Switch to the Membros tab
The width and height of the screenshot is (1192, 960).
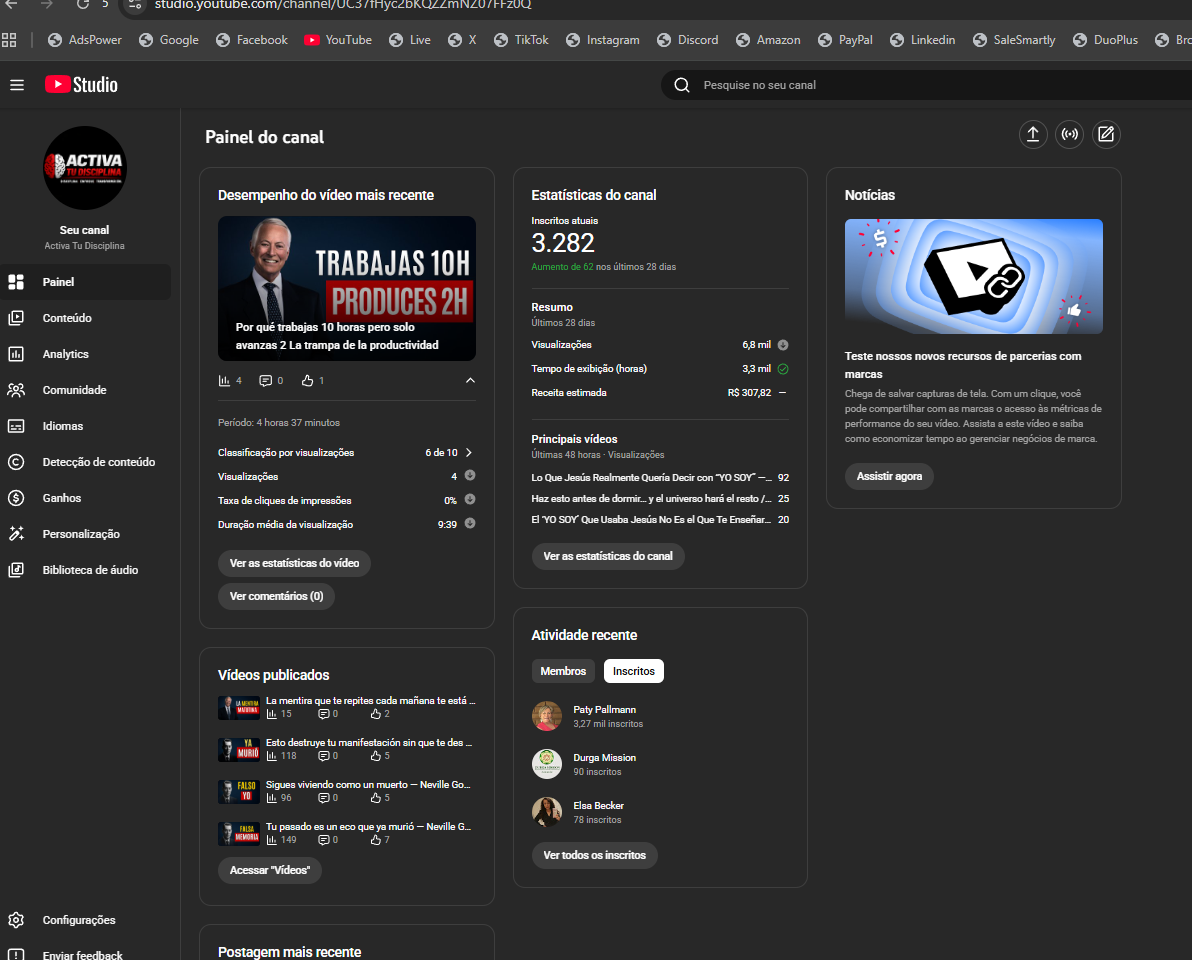point(563,671)
